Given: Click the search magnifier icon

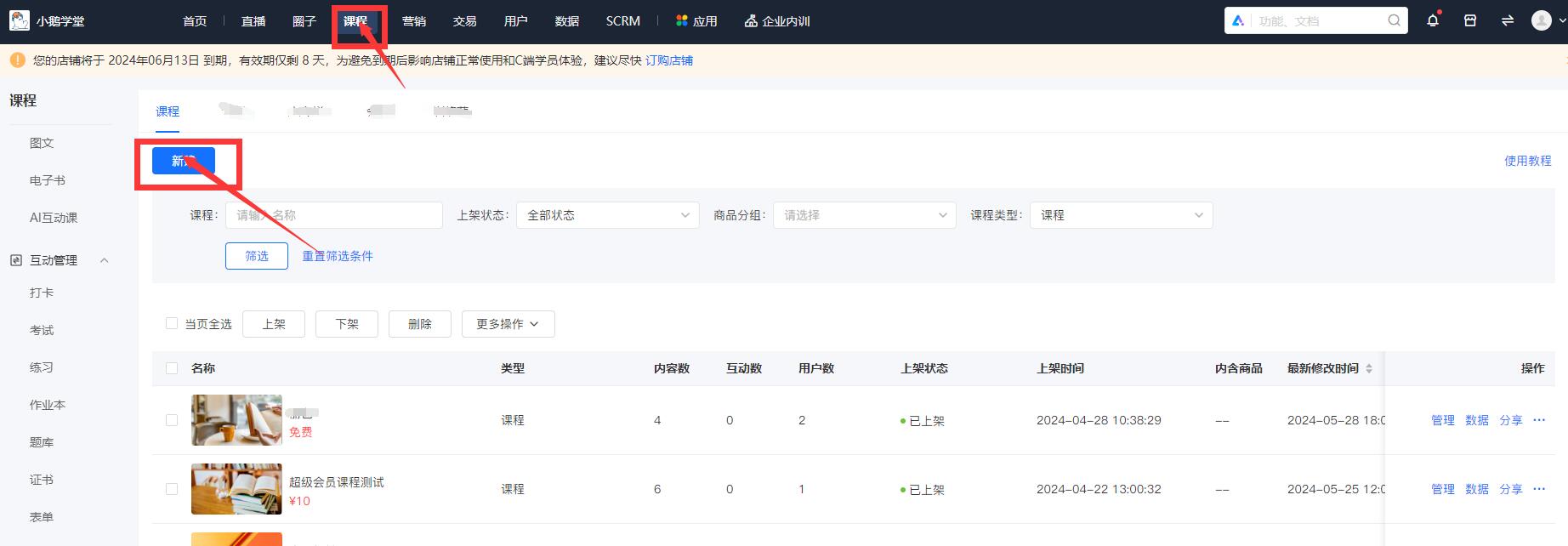Looking at the screenshot, I should [x=1395, y=20].
